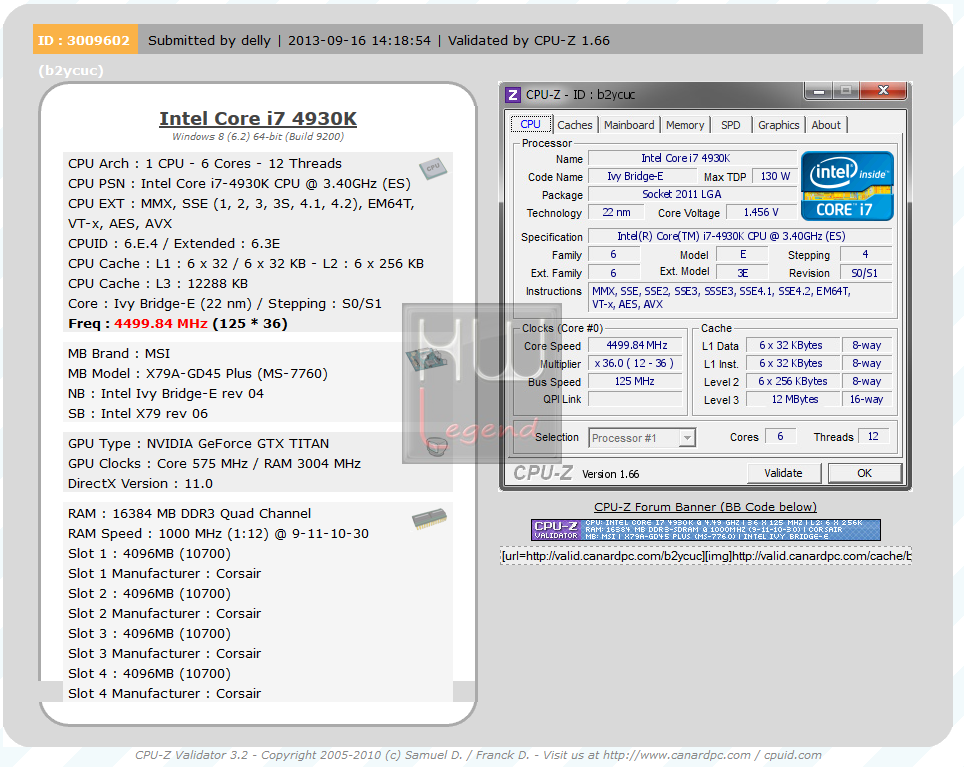The height and width of the screenshot is (767, 964).
Task: Click the Bus Speed 125 MHz value
Action: [x=636, y=381]
